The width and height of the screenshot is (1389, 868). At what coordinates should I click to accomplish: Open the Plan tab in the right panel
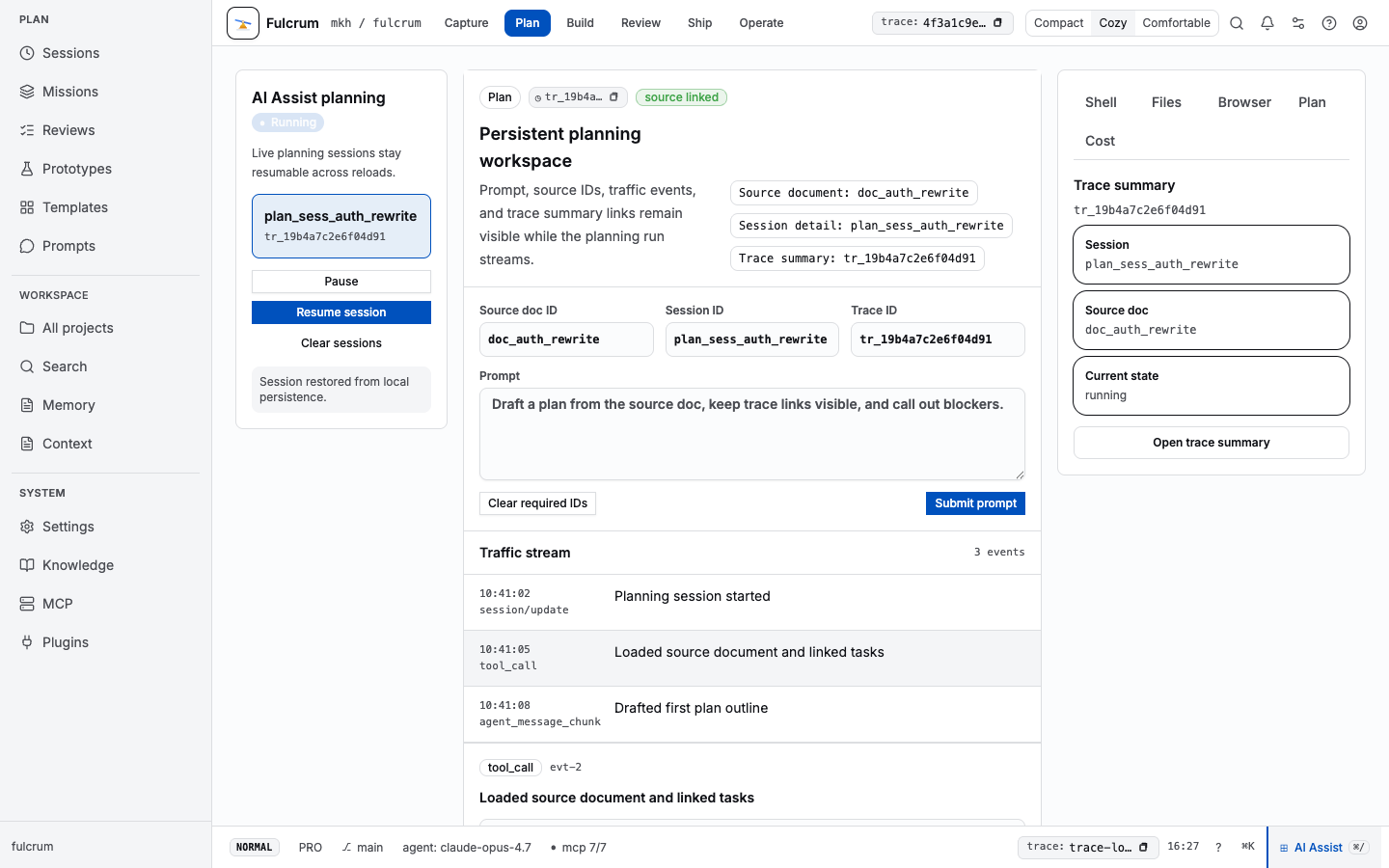point(1312,102)
